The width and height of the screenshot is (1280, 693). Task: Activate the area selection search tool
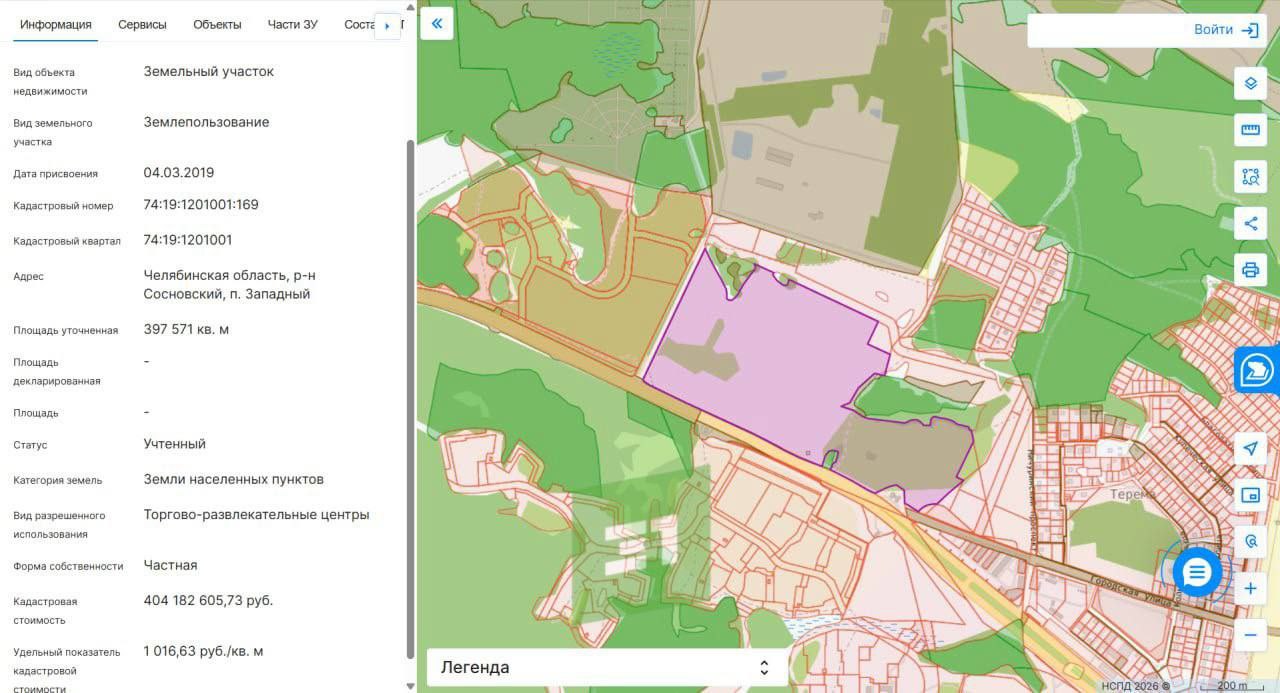(1250, 177)
